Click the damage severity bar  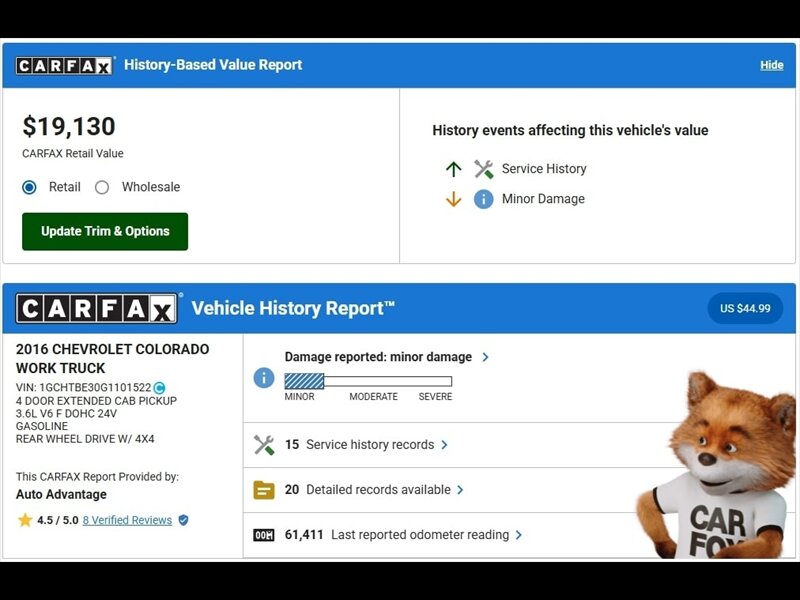coord(368,381)
